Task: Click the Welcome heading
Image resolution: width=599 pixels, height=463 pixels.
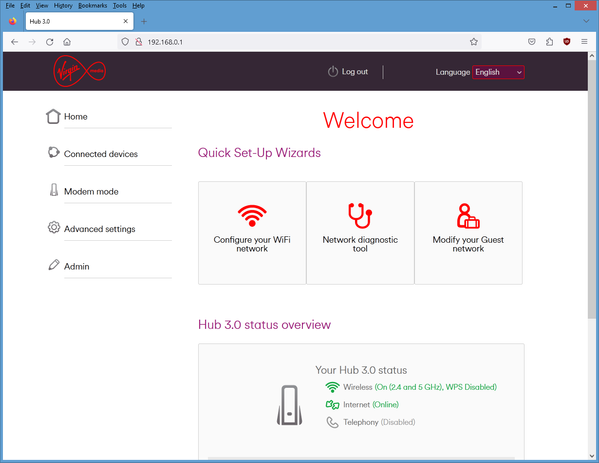Action: click(x=368, y=120)
